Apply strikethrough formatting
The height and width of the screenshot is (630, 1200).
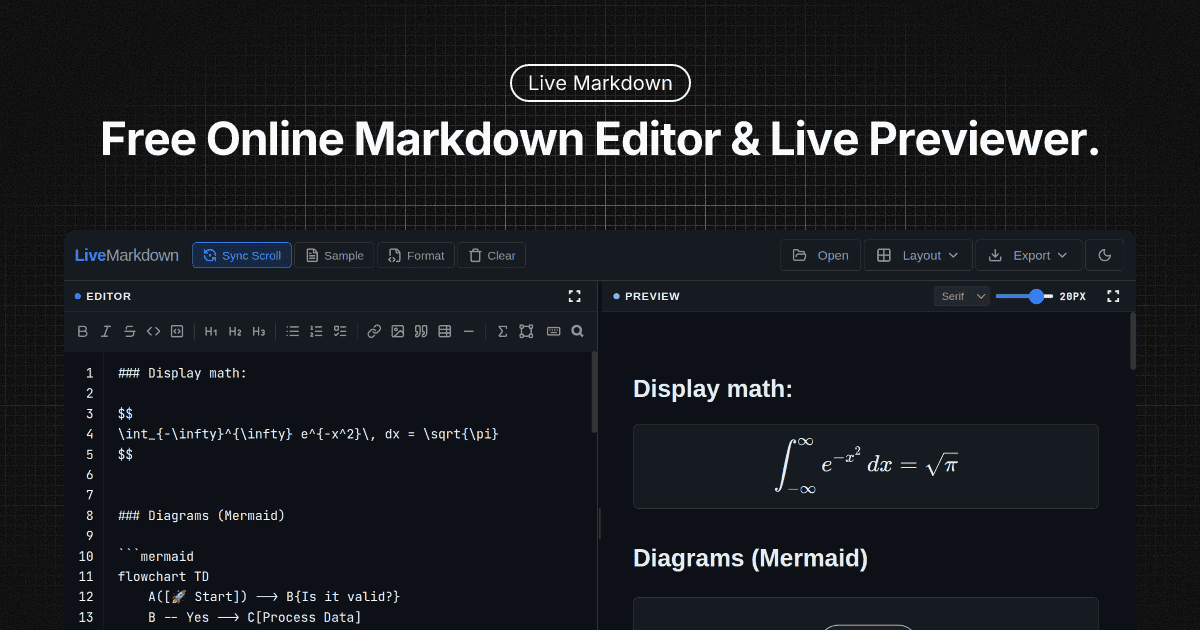[130, 331]
